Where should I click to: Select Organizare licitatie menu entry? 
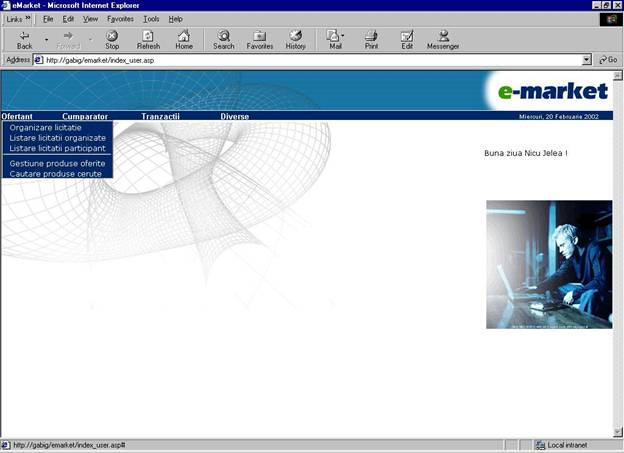pos(45,128)
